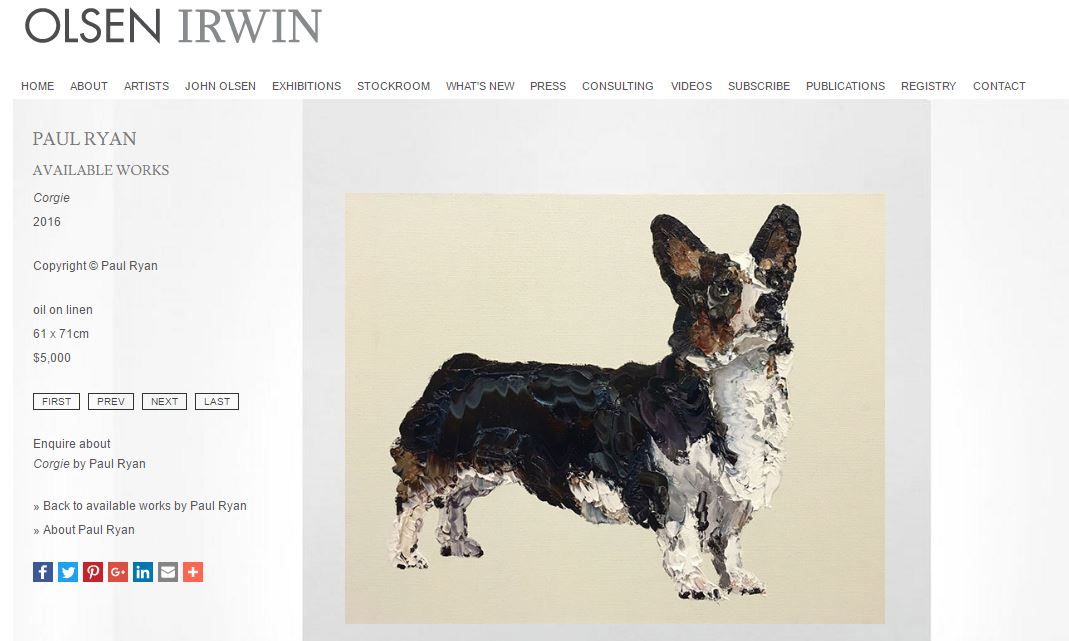Jump to LAST artwork
Viewport: 1069px width, 641px height.
click(217, 402)
